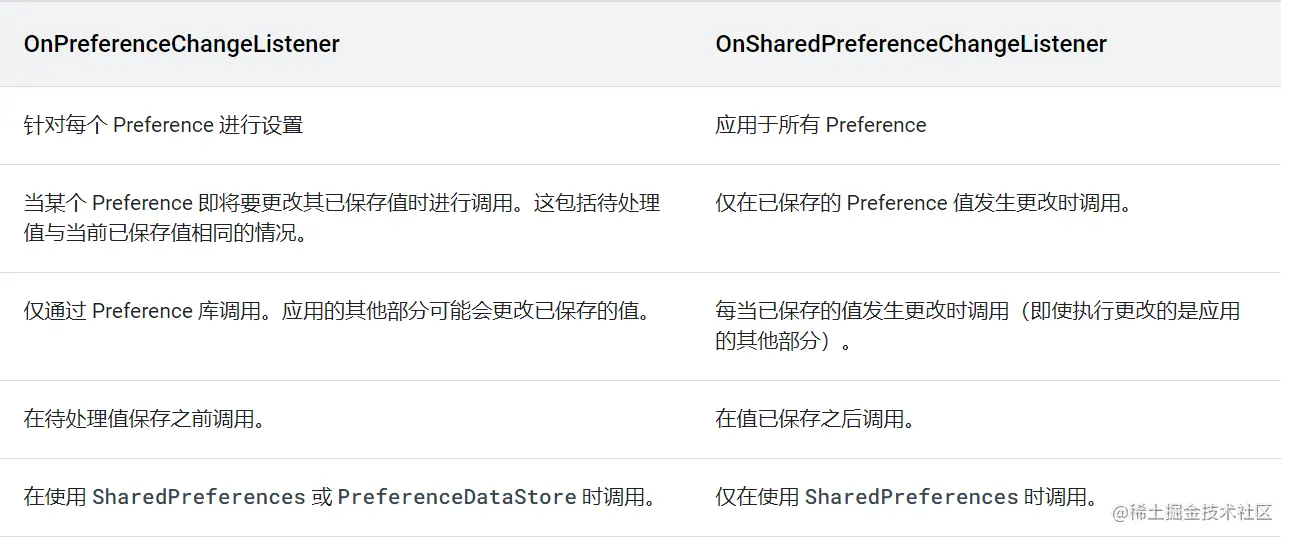Click the SharedPreferences code text in right column
1290x540 pixels.
coord(911,497)
